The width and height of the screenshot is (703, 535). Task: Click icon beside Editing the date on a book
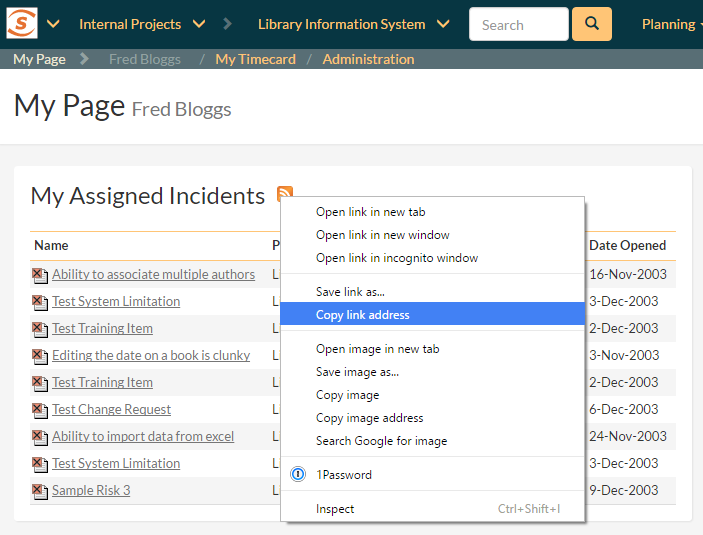coord(39,355)
